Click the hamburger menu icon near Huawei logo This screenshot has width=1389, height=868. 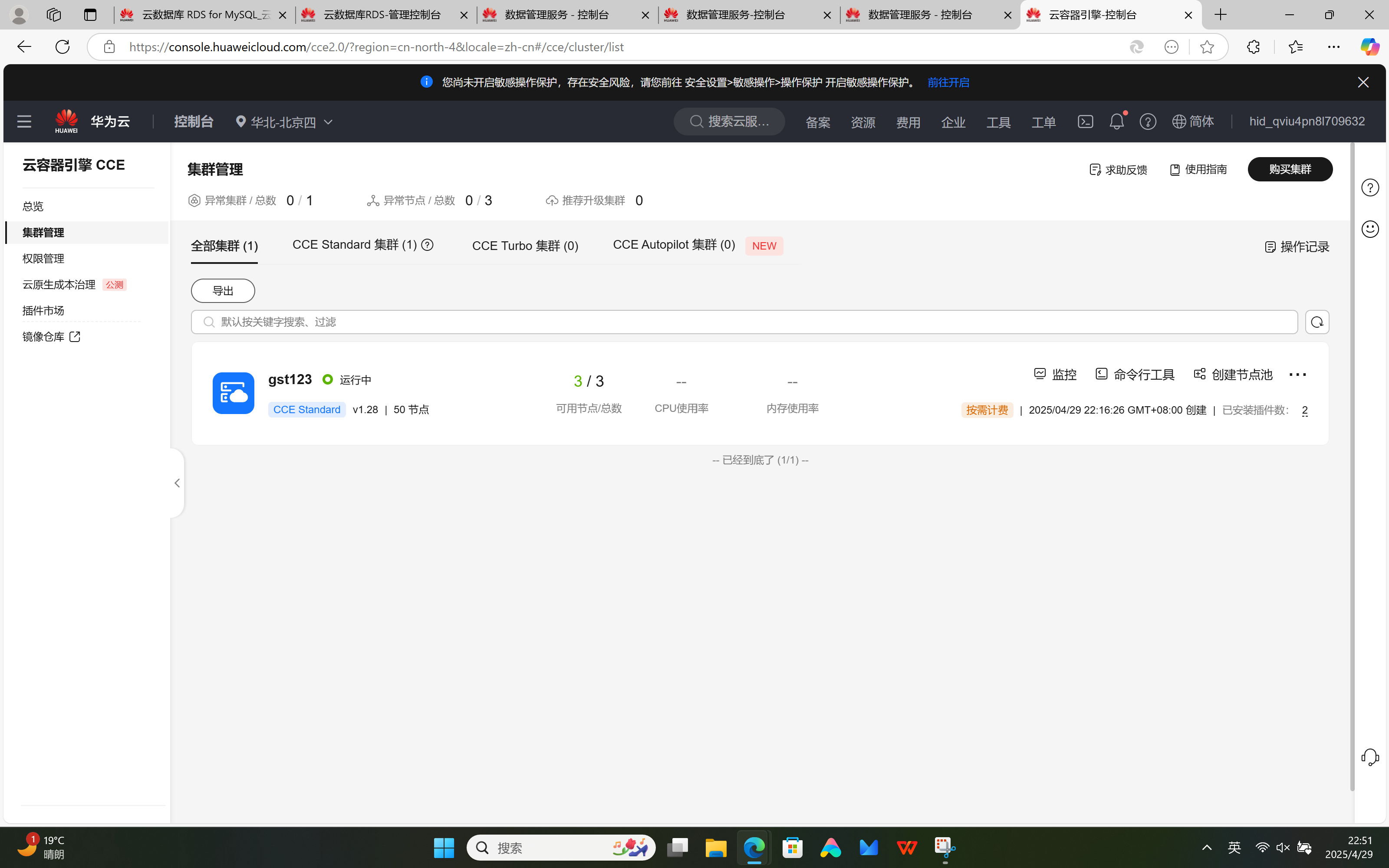[24, 122]
